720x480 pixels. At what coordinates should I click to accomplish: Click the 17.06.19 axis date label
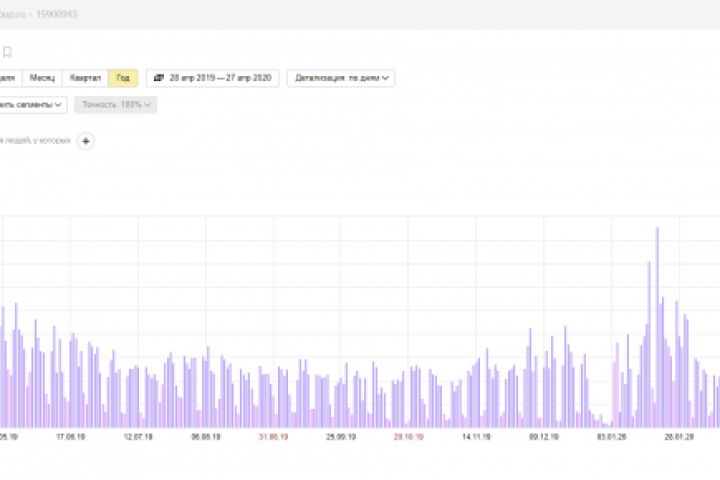tap(71, 437)
